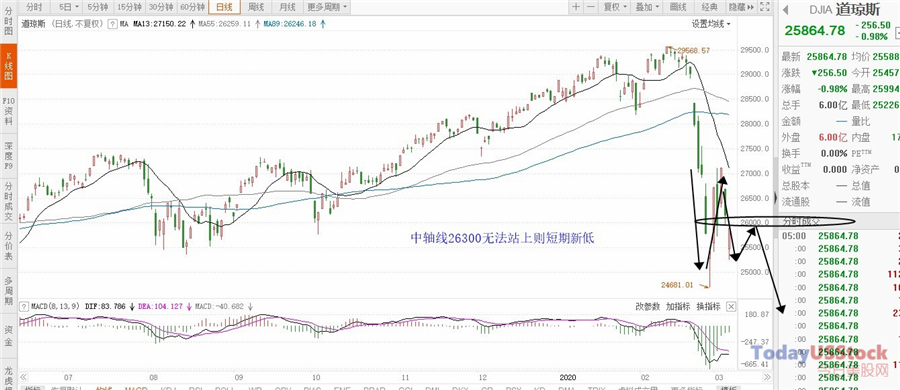
Task: Open F10资料 in left sidebar
Action: click(x=9, y=110)
